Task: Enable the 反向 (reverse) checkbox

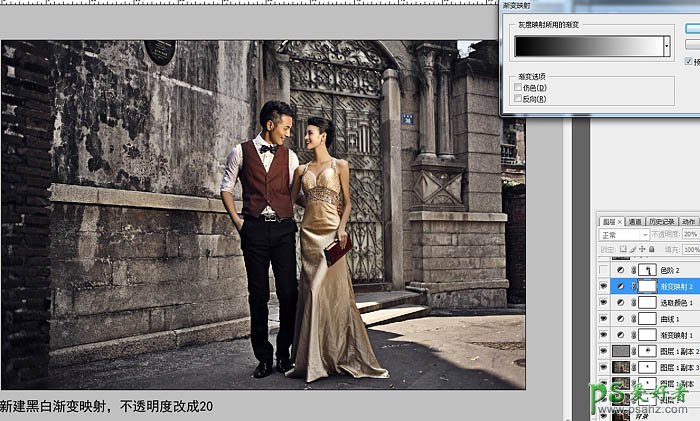Action: [x=517, y=98]
